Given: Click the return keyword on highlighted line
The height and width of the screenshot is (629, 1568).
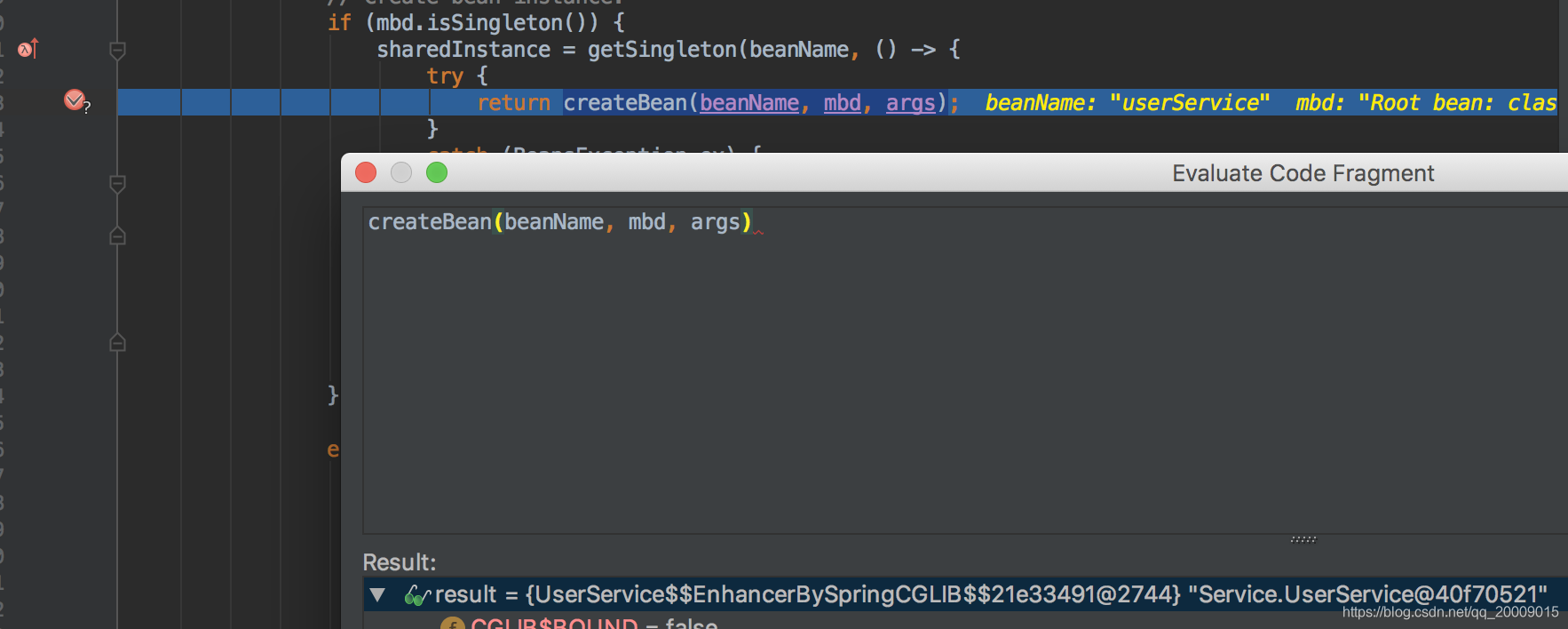Looking at the screenshot, I should (514, 103).
